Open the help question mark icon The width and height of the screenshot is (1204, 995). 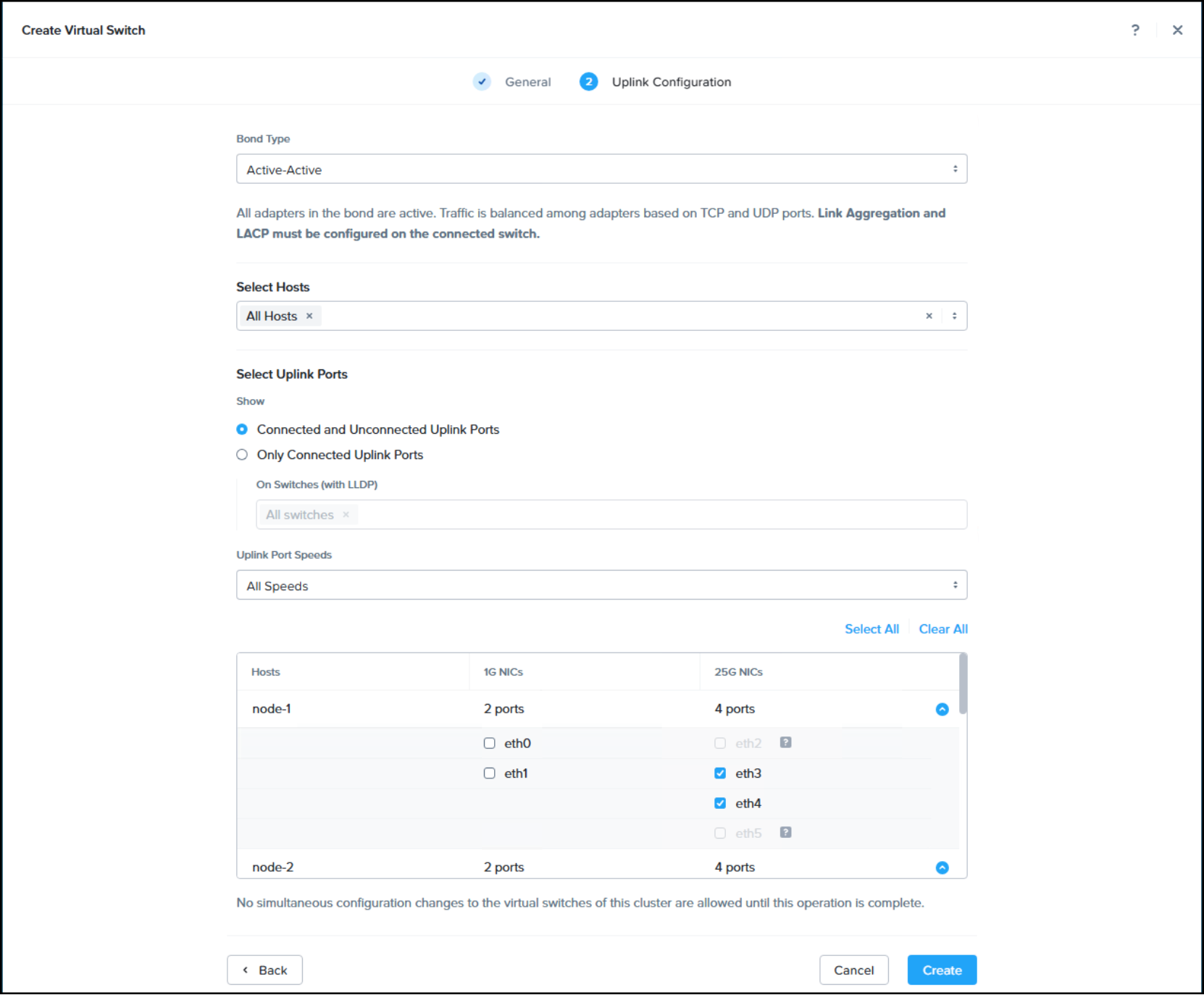coord(1135,30)
